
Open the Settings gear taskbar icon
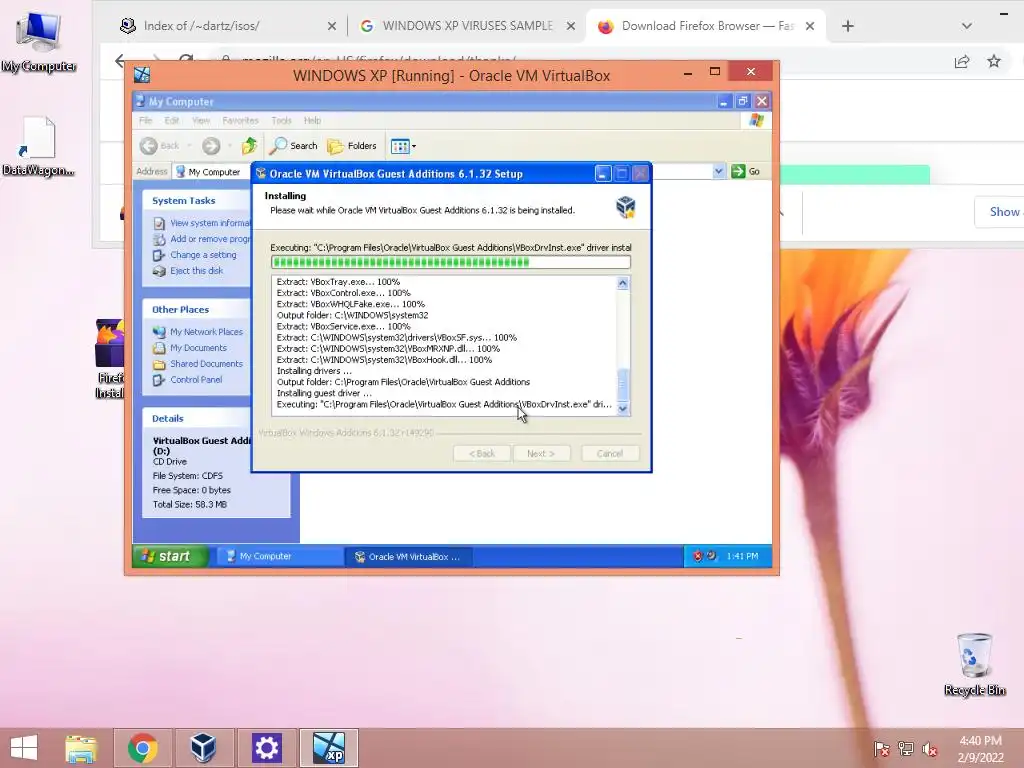coord(266,748)
